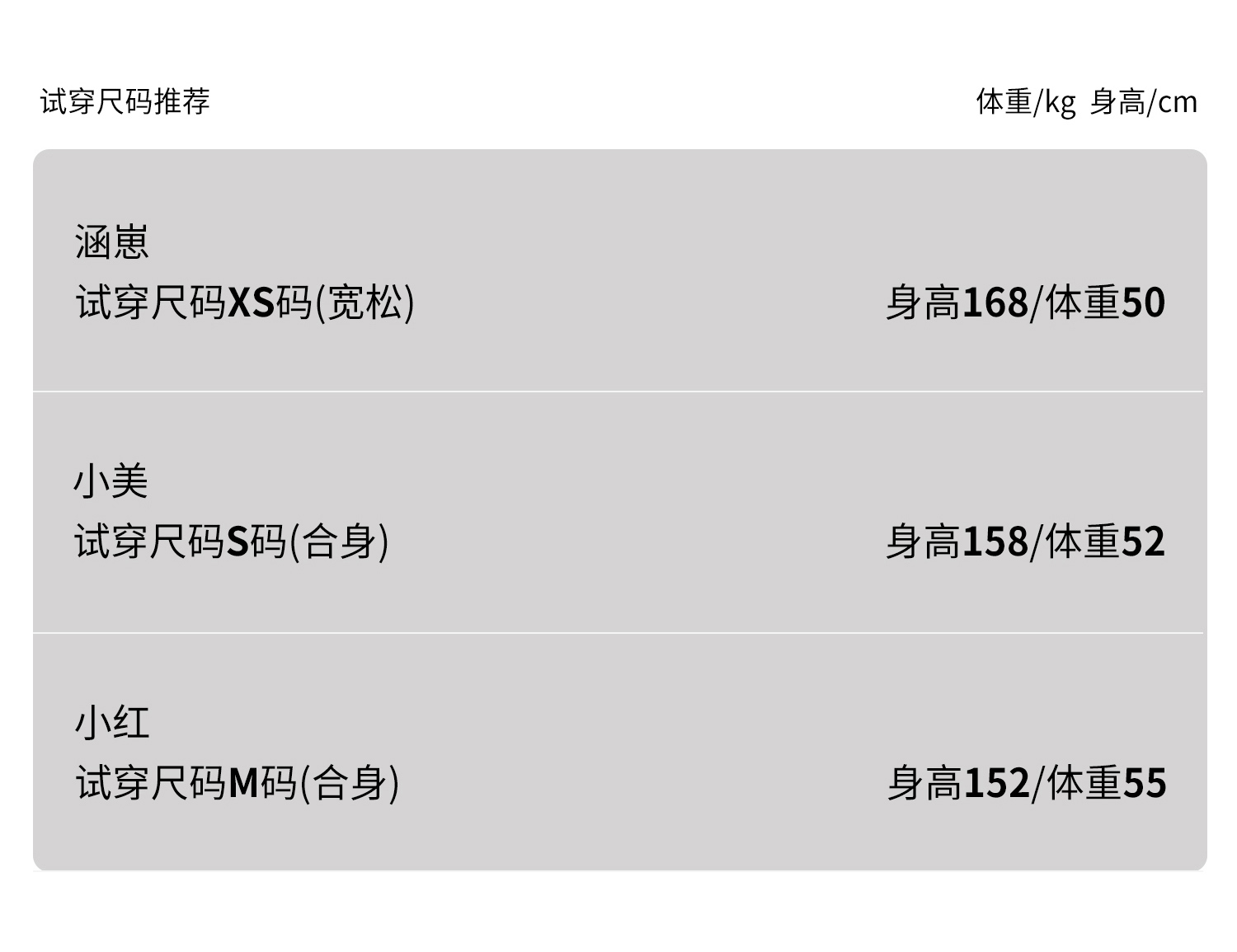Click 试穿尺码M码(合身) size text
The width and height of the screenshot is (1237, 952).
click(x=238, y=783)
